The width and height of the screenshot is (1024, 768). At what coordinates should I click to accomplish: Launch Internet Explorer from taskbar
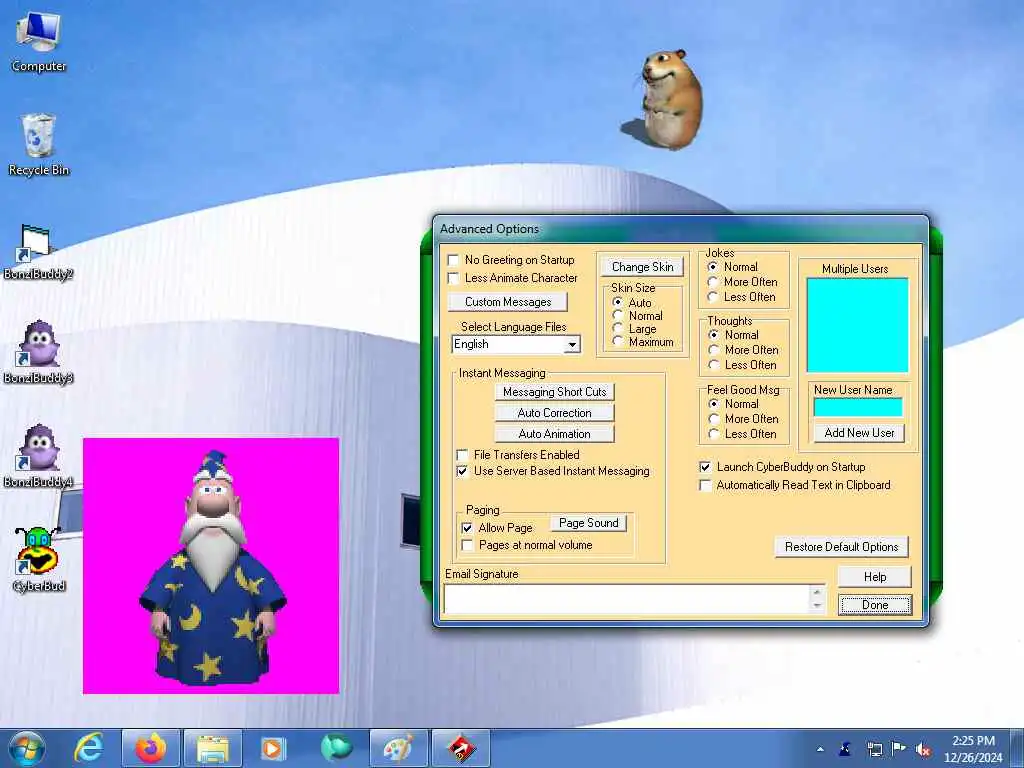89,748
